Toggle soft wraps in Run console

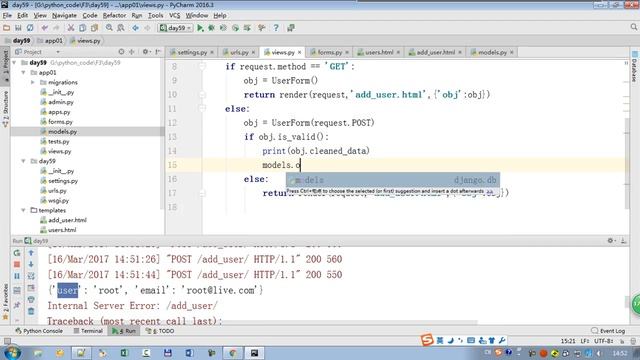[x=31, y=276]
